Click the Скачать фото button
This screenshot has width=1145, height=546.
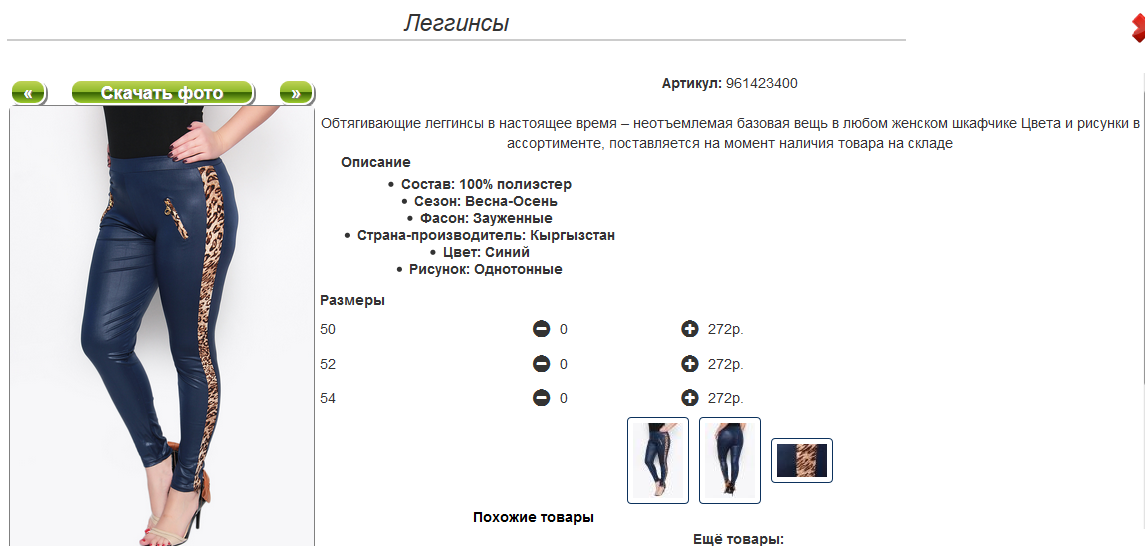coord(162,93)
